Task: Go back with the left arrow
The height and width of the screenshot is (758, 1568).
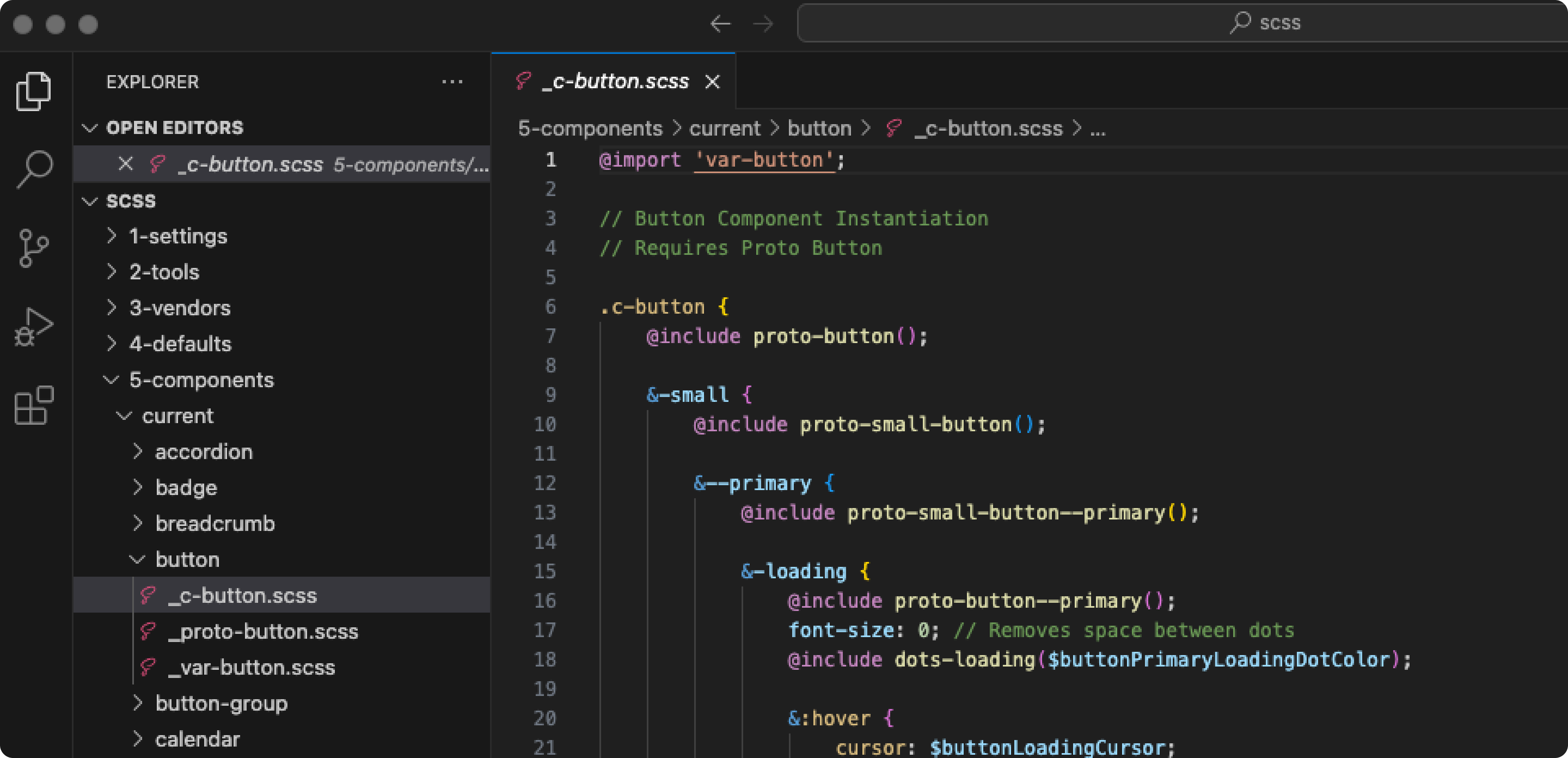Action: pyautogui.click(x=720, y=25)
